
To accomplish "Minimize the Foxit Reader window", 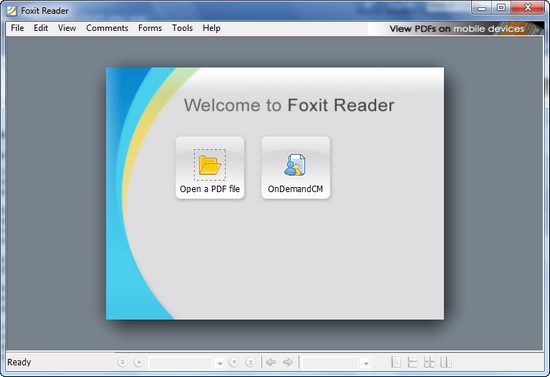I will coord(482,8).
